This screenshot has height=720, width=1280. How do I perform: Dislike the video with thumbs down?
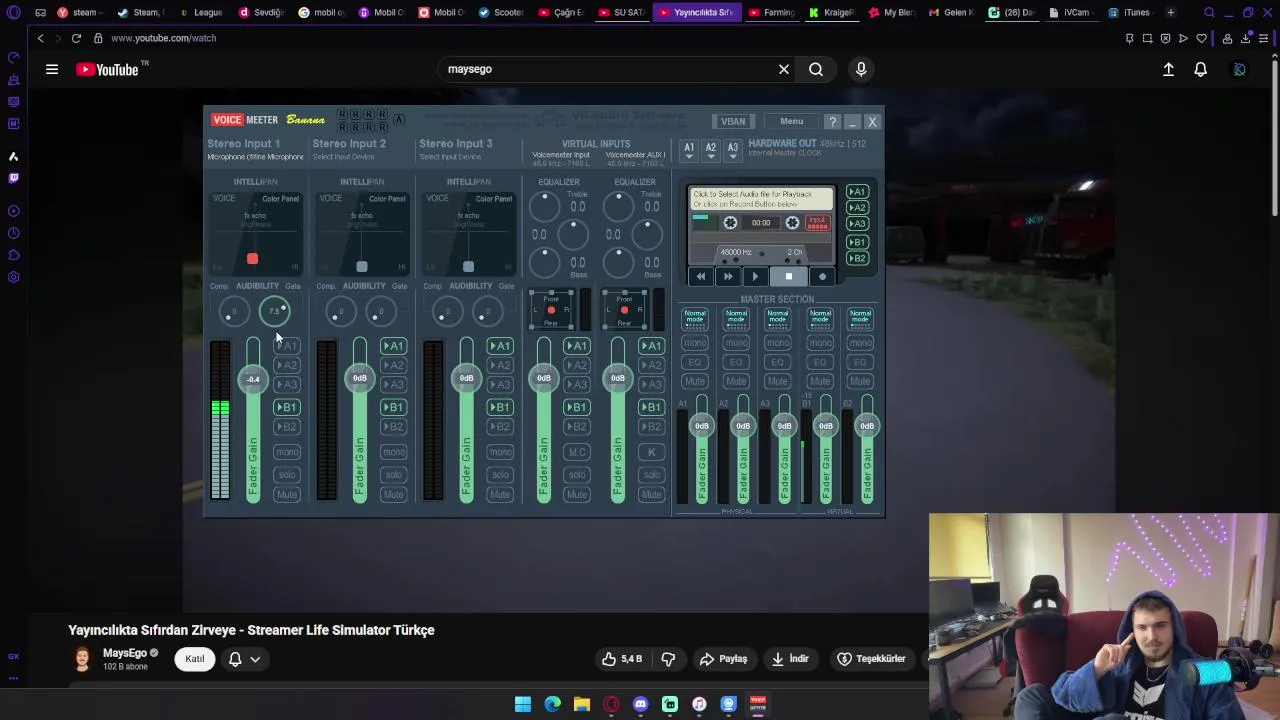click(668, 659)
